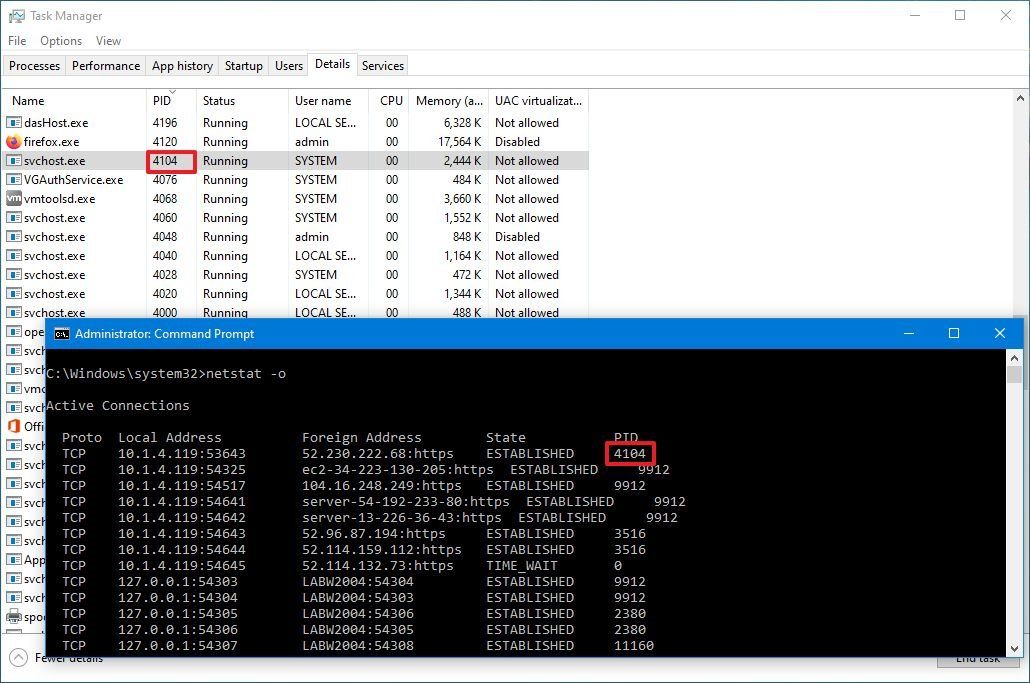The width and height of the screenshot is (1030, 683).
Task: Click the firefox.exe Firefox icon
Action: point(13,141)
